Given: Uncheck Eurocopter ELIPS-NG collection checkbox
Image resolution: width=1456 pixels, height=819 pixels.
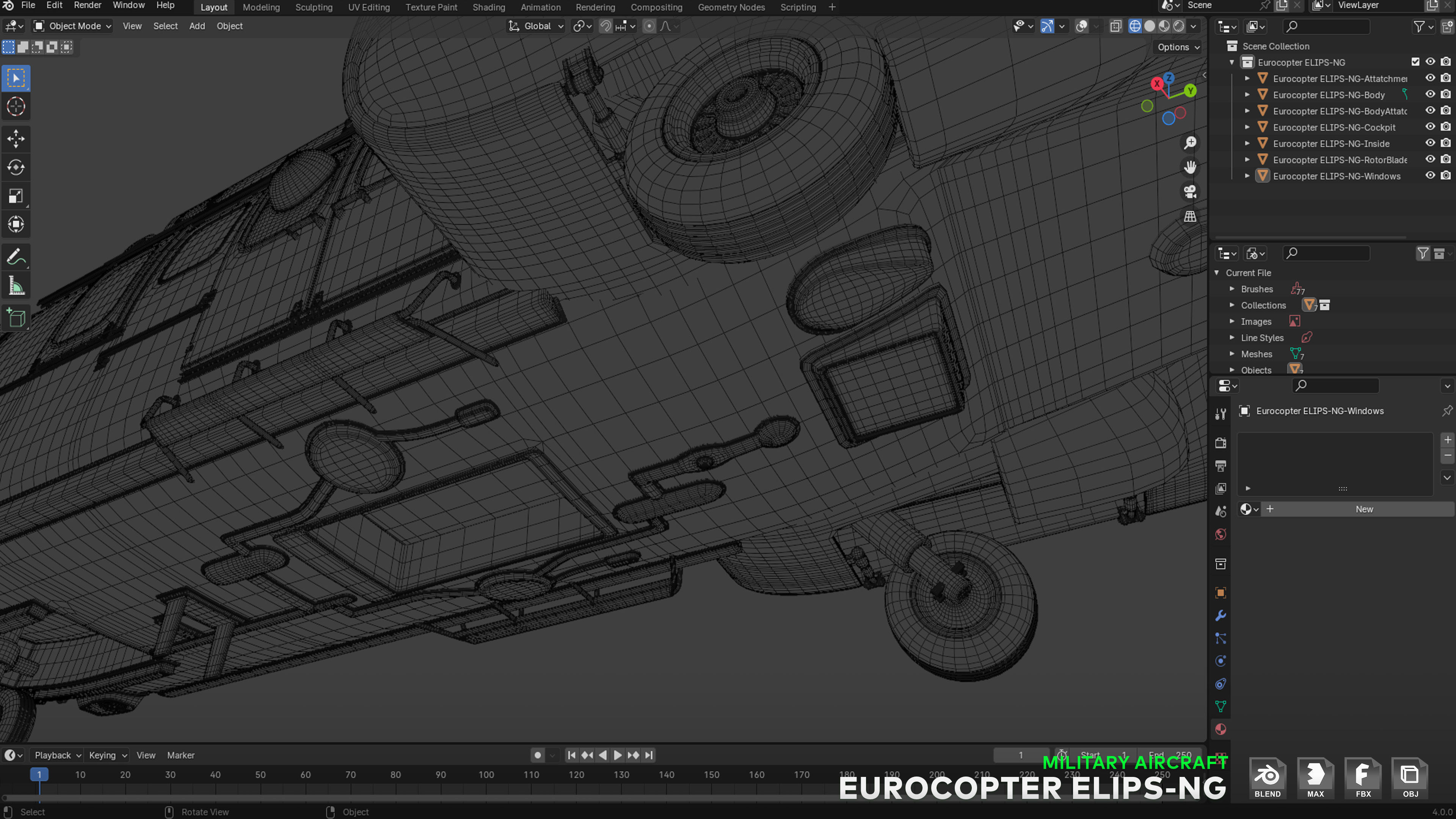Looking at the screenshot, I should pos(1415,62).
